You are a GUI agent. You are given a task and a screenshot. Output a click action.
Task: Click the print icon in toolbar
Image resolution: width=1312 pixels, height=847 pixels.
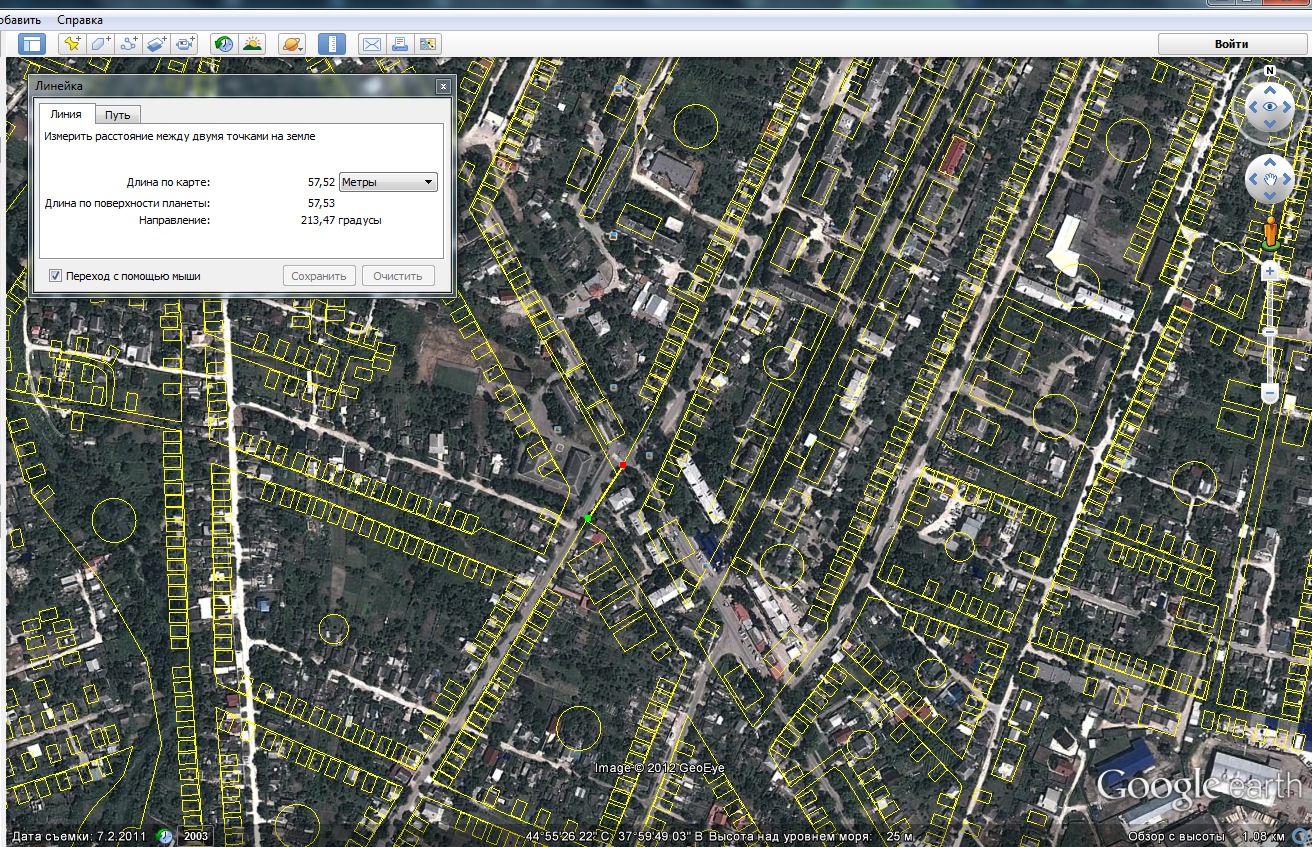(x=400, y=44)
